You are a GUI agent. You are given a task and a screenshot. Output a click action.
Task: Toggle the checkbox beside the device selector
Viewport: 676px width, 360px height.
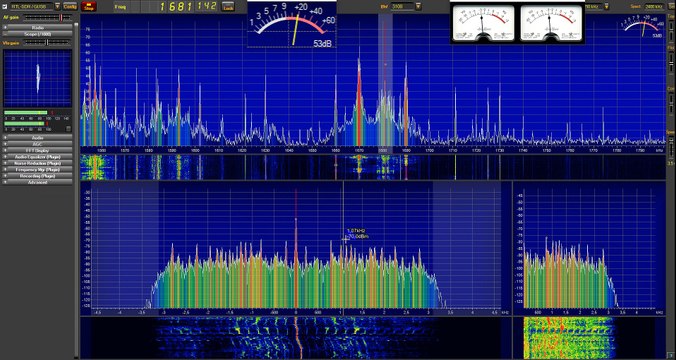click(x=5, y=6)
